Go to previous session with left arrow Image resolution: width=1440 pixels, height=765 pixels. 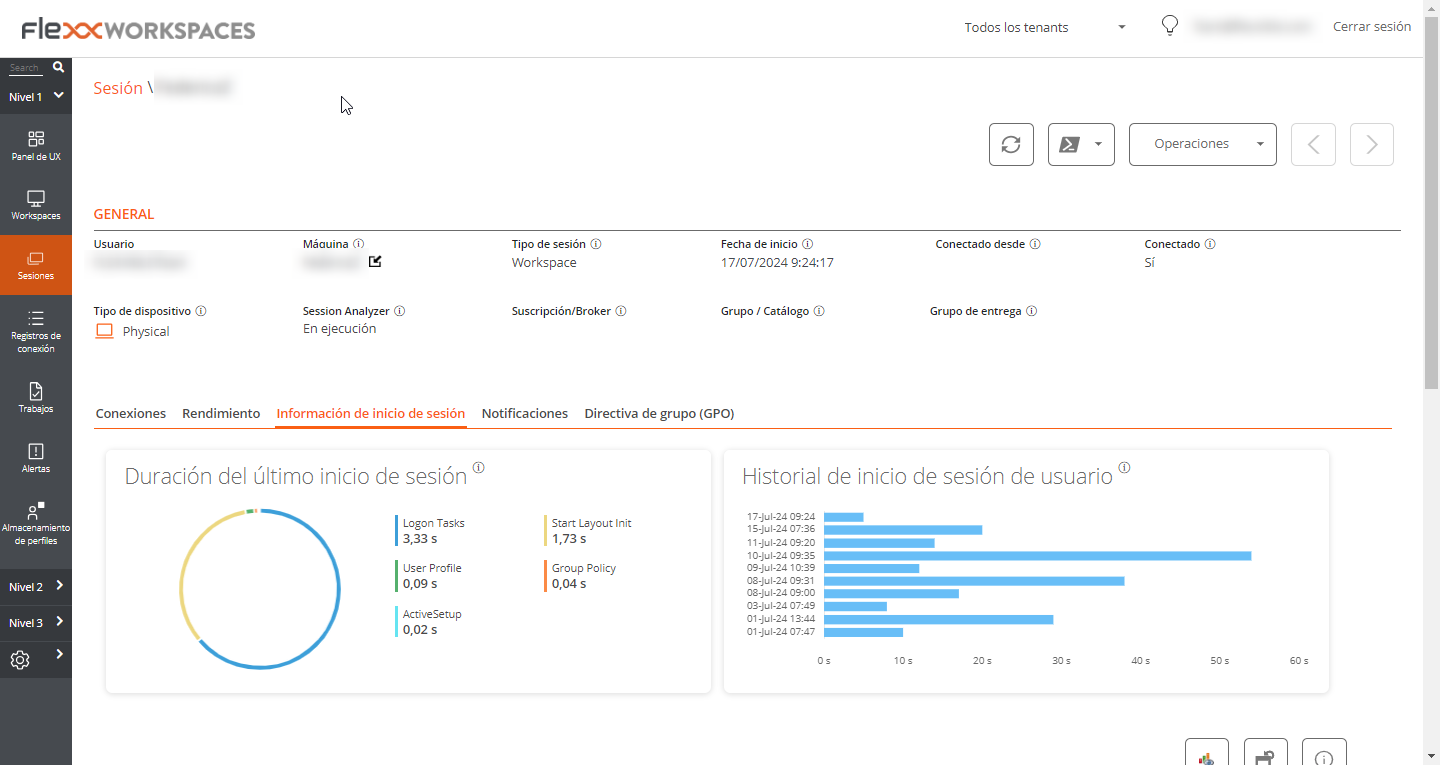click(x=1314, y=145)
